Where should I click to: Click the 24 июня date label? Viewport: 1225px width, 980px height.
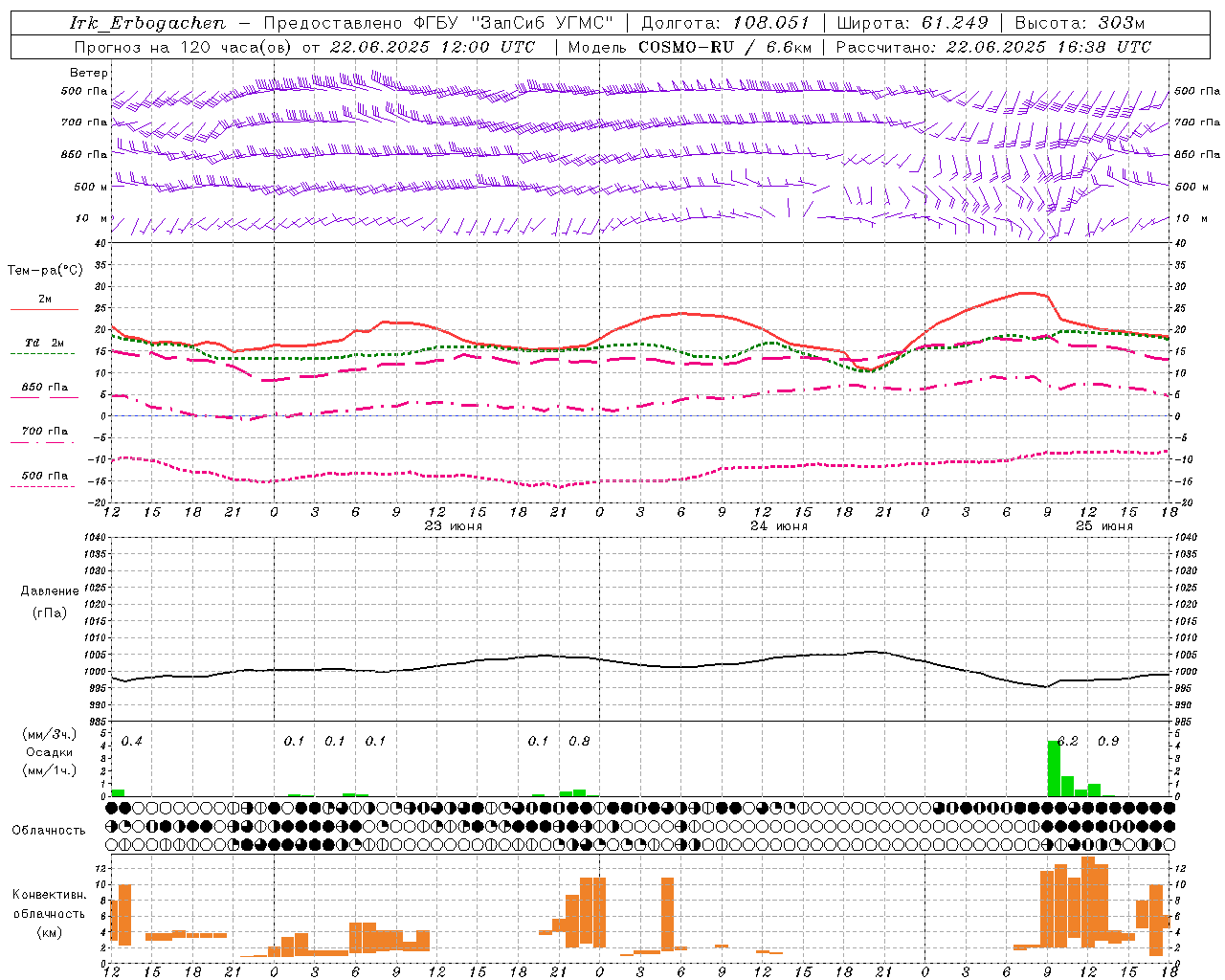778,525
